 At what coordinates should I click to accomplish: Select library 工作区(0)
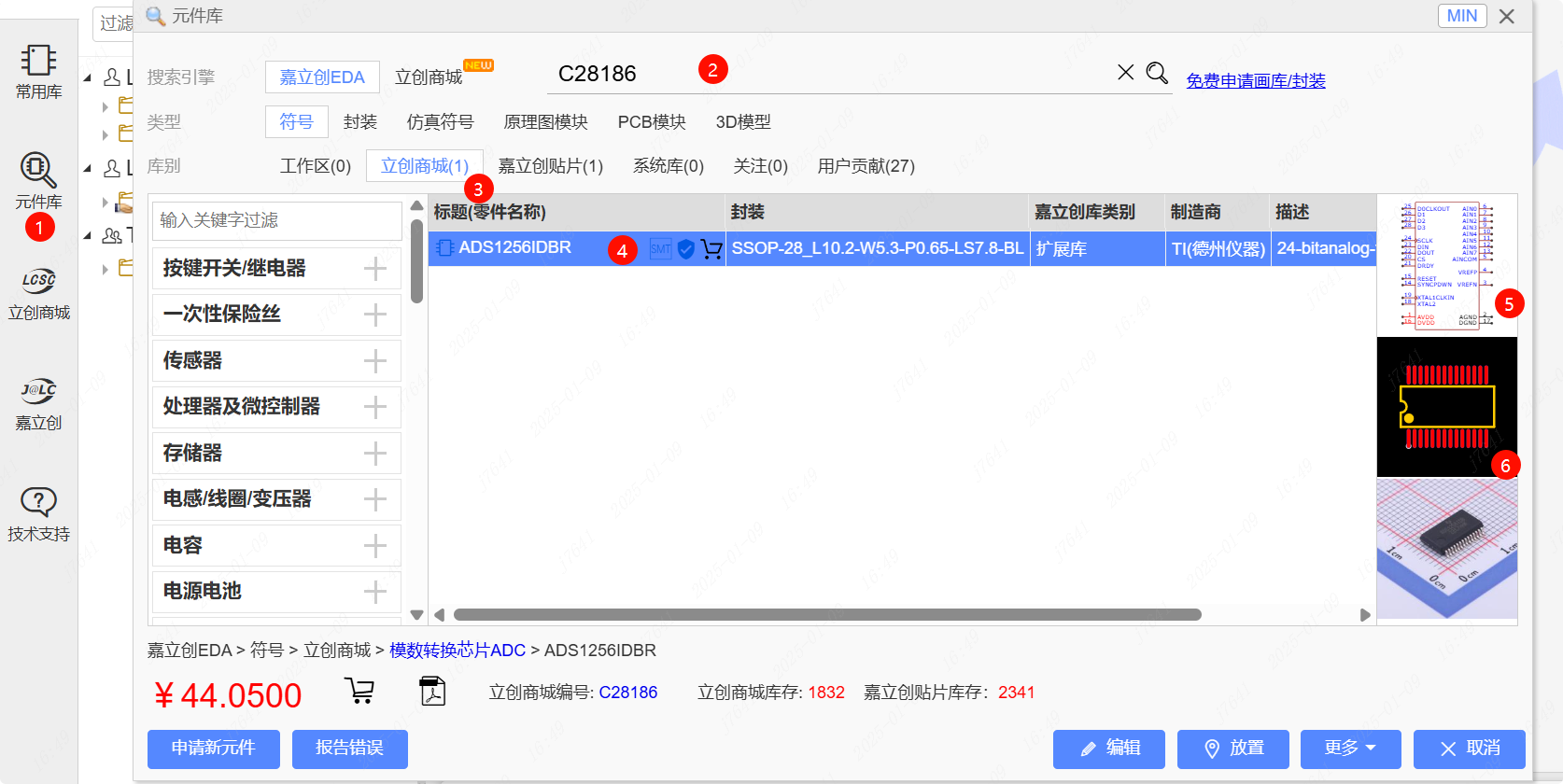(x=316, y=166)
